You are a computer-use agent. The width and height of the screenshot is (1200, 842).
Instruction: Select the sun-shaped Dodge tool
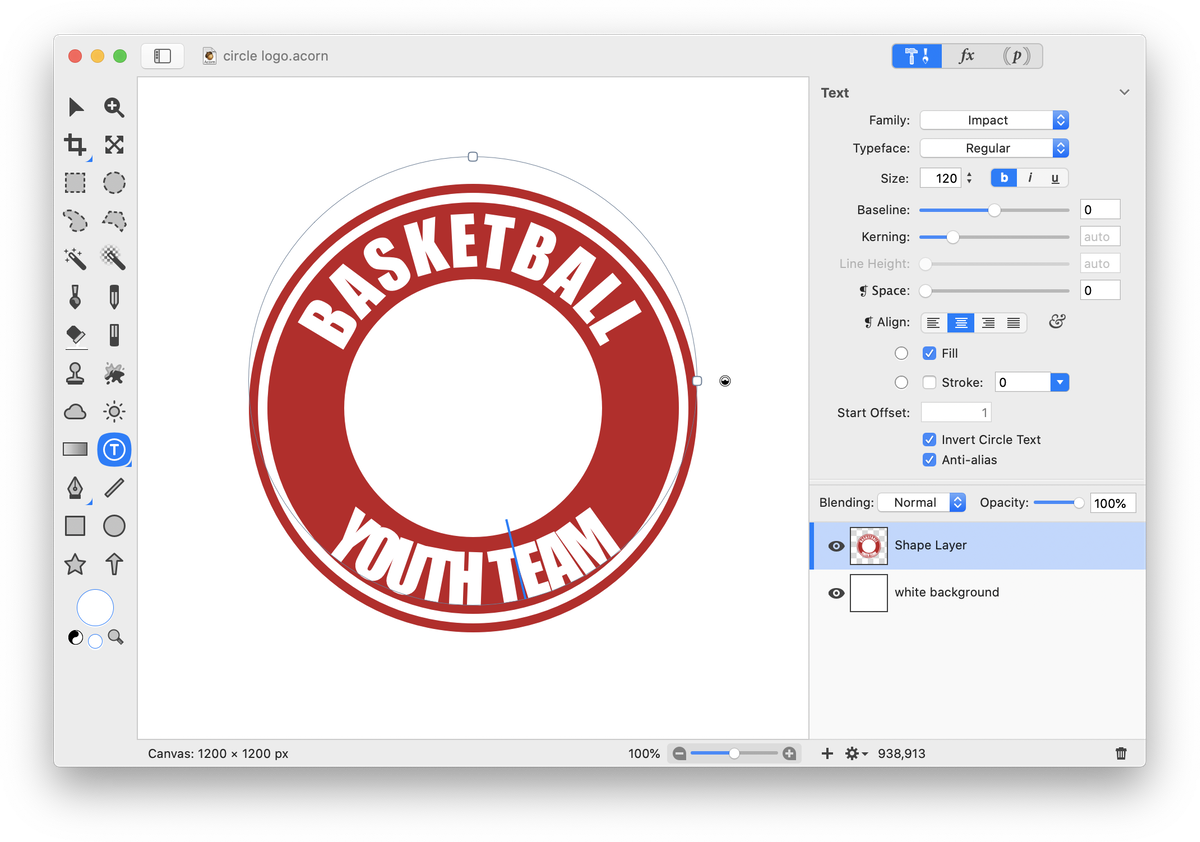coord(115,412)
